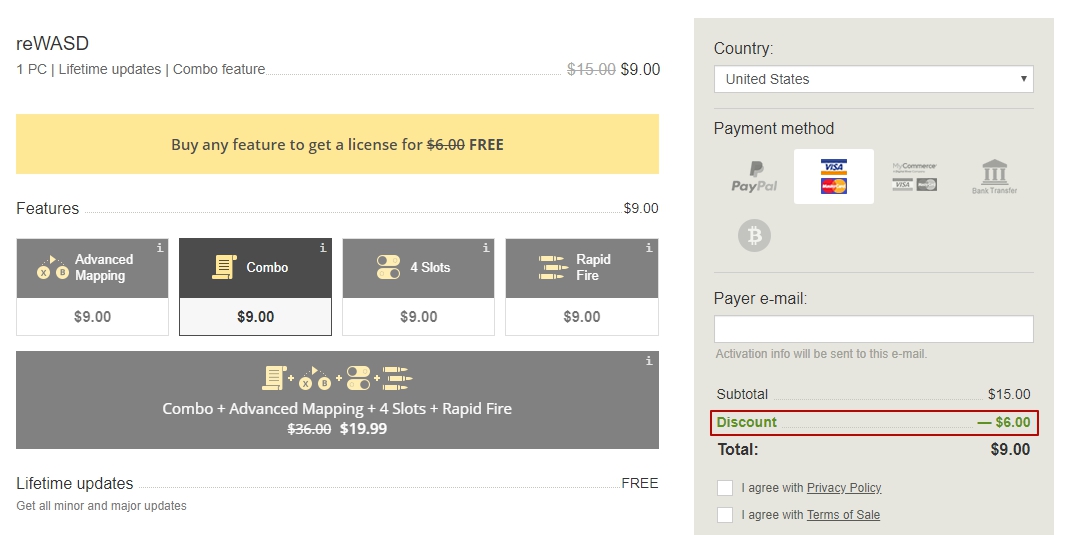Choose Bitcoin payment icon
Image resolution: width=1073 pixels, height=535 pixels.
click(754, 236)
